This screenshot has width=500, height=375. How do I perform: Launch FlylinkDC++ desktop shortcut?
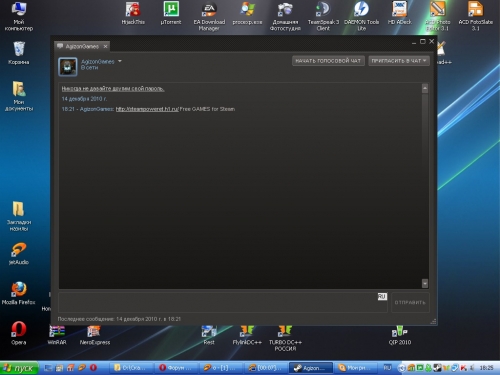click(247, 335)
